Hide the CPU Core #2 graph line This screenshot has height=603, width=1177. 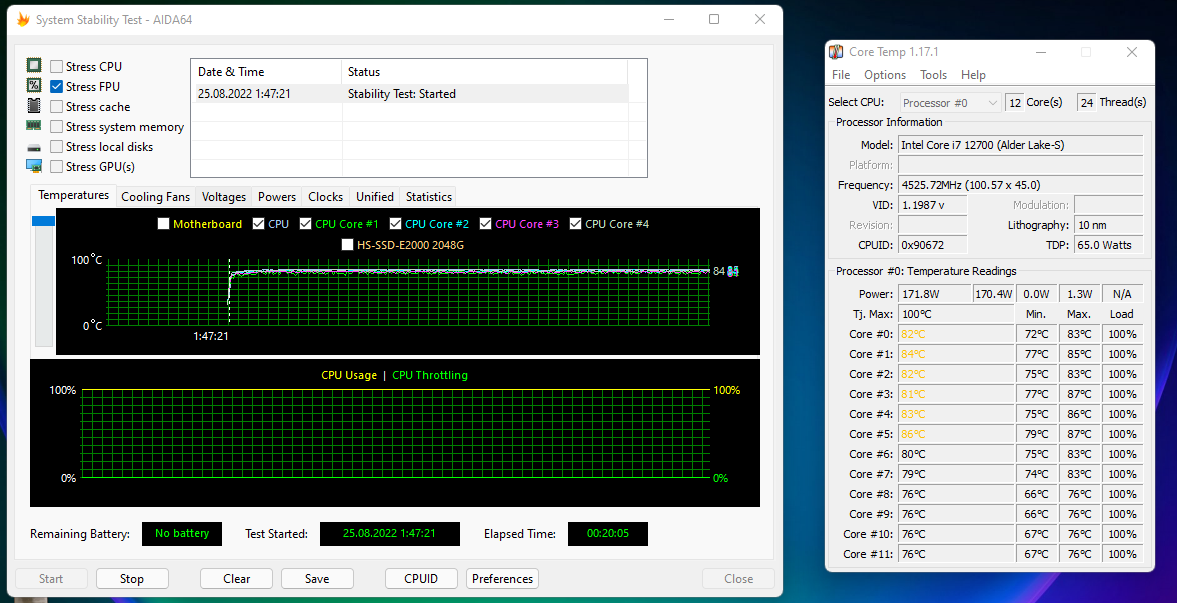click(396, 224)
